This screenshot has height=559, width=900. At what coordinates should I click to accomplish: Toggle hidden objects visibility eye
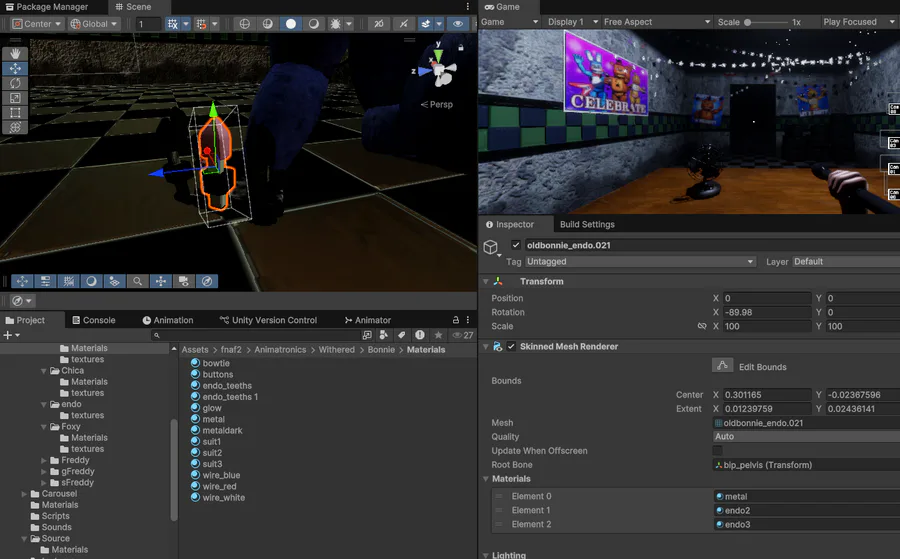coord(457,24)
